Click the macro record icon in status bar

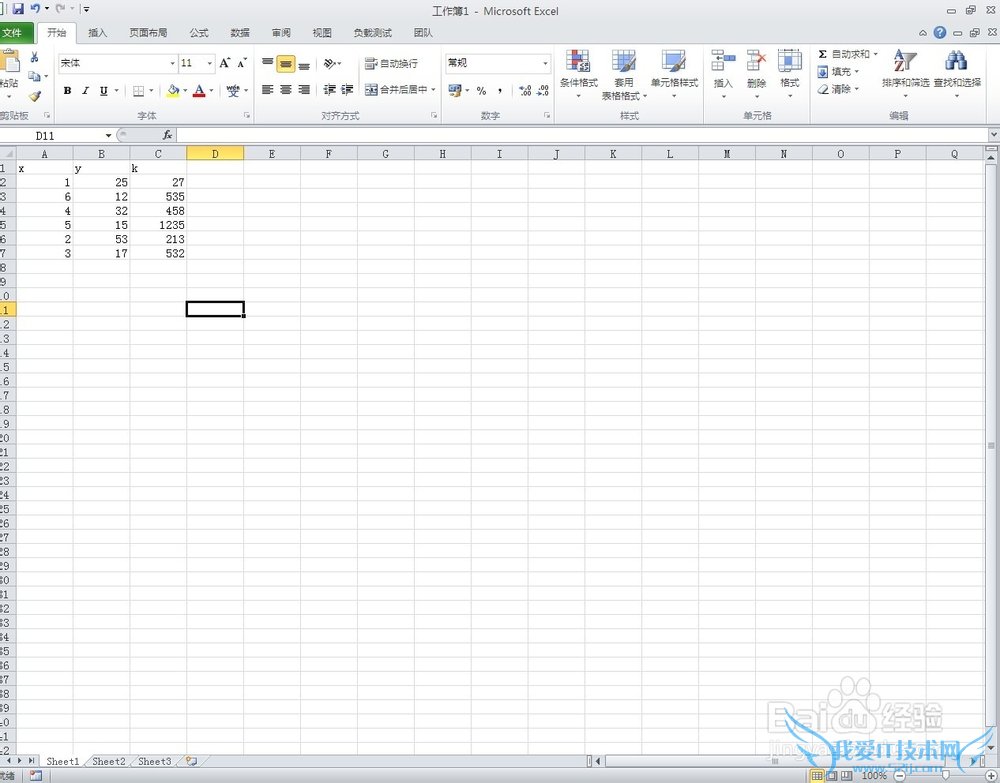tap(36, 776)
